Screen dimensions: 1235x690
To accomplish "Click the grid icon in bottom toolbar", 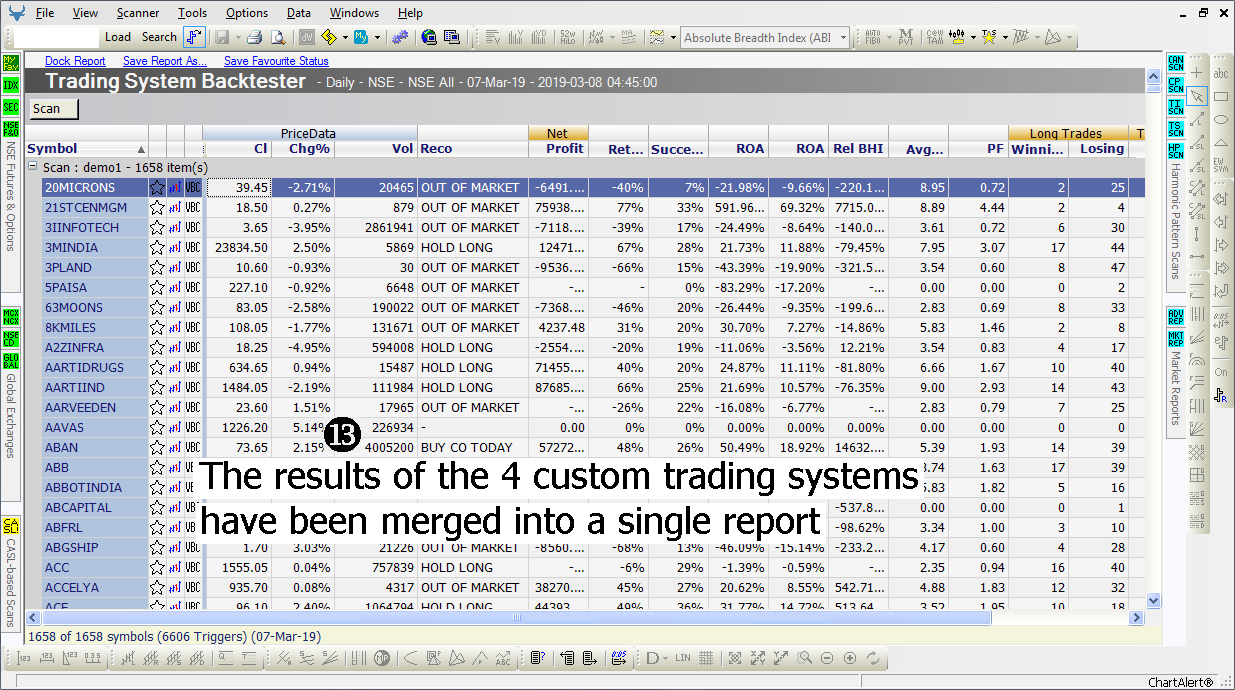I will point(706,658).
